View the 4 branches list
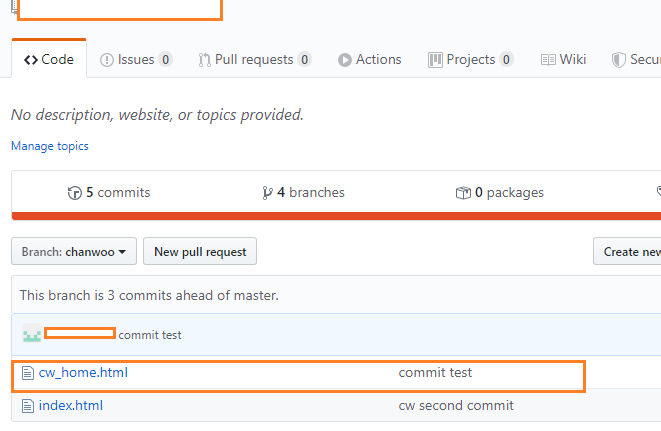661x431 pixels. point(303,192)
